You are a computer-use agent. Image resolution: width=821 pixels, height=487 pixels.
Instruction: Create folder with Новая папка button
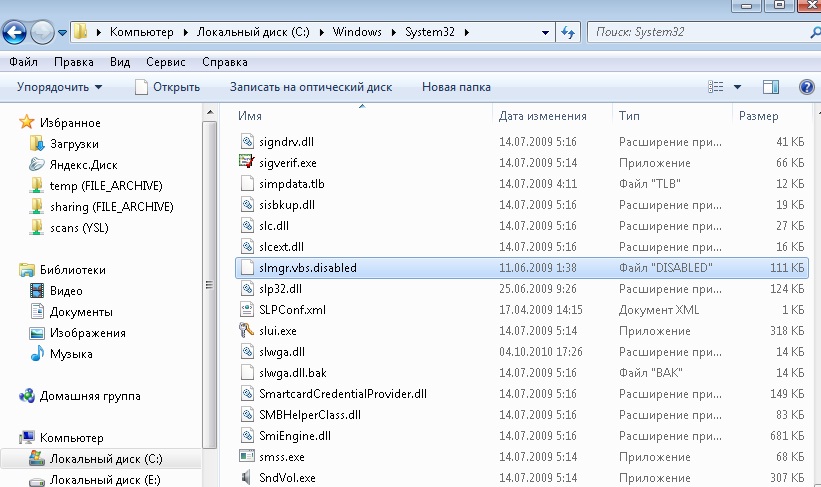point(456,87)
